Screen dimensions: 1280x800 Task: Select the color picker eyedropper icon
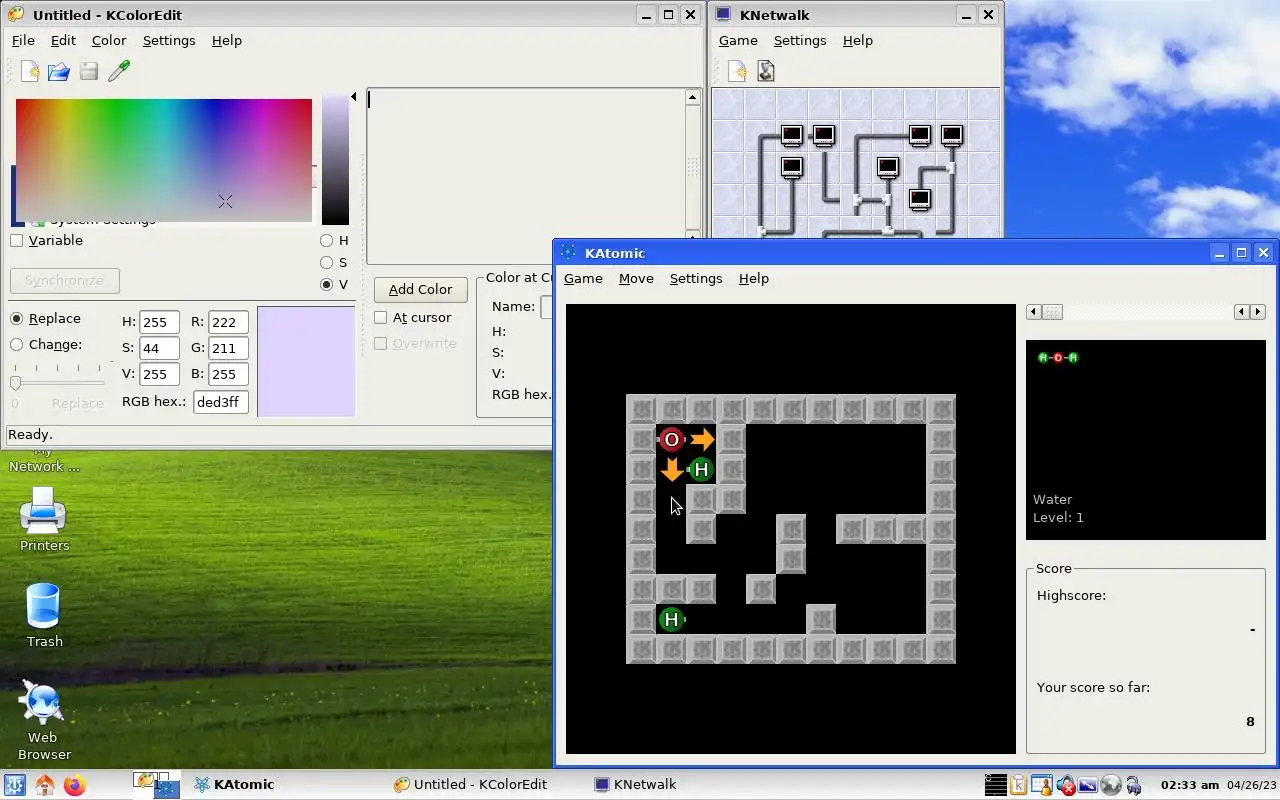pyautogui.click(x=119, y=71)
